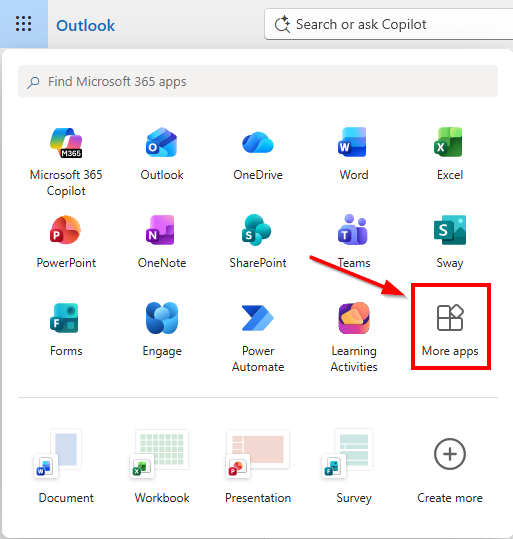
Task: Click the Find Microsoft 365 apps field
Action: [258, 81]
